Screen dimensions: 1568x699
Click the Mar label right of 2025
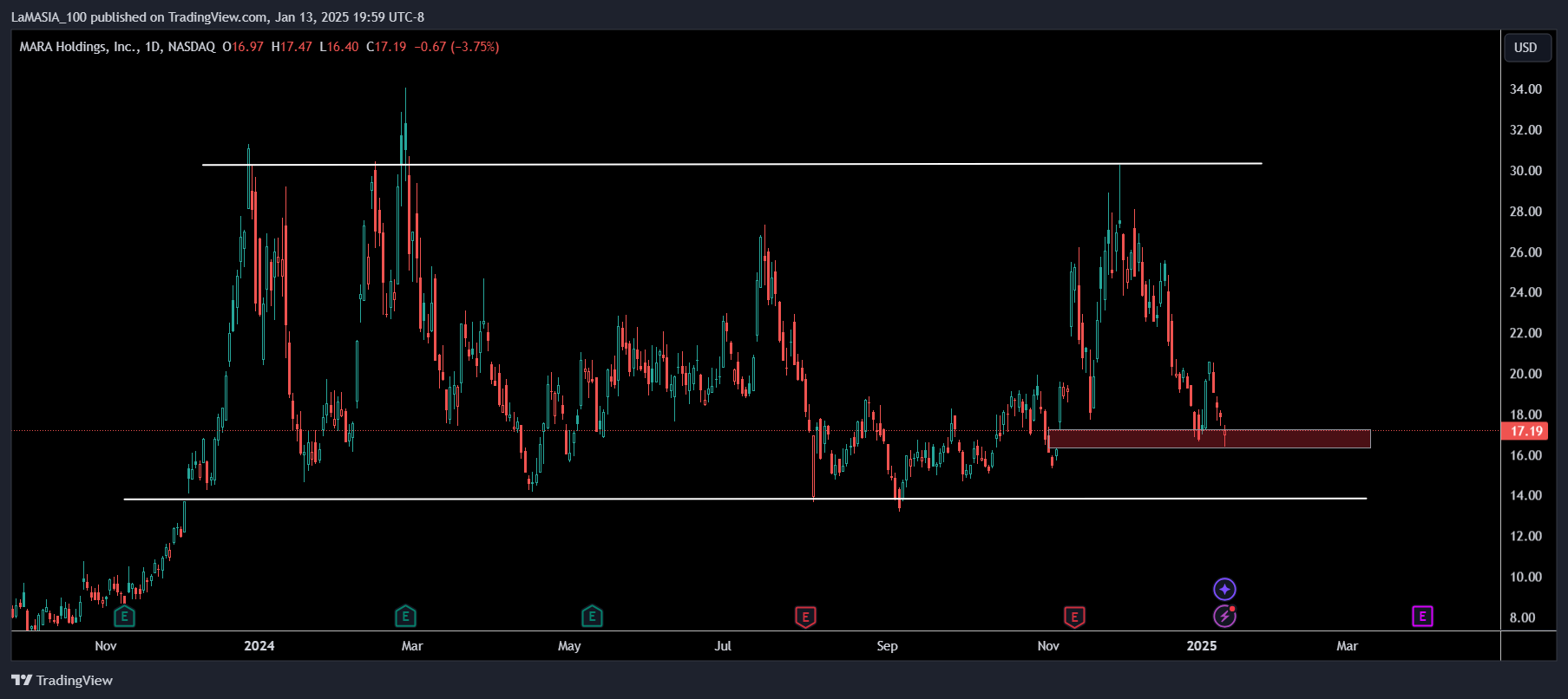[1347, 645]
